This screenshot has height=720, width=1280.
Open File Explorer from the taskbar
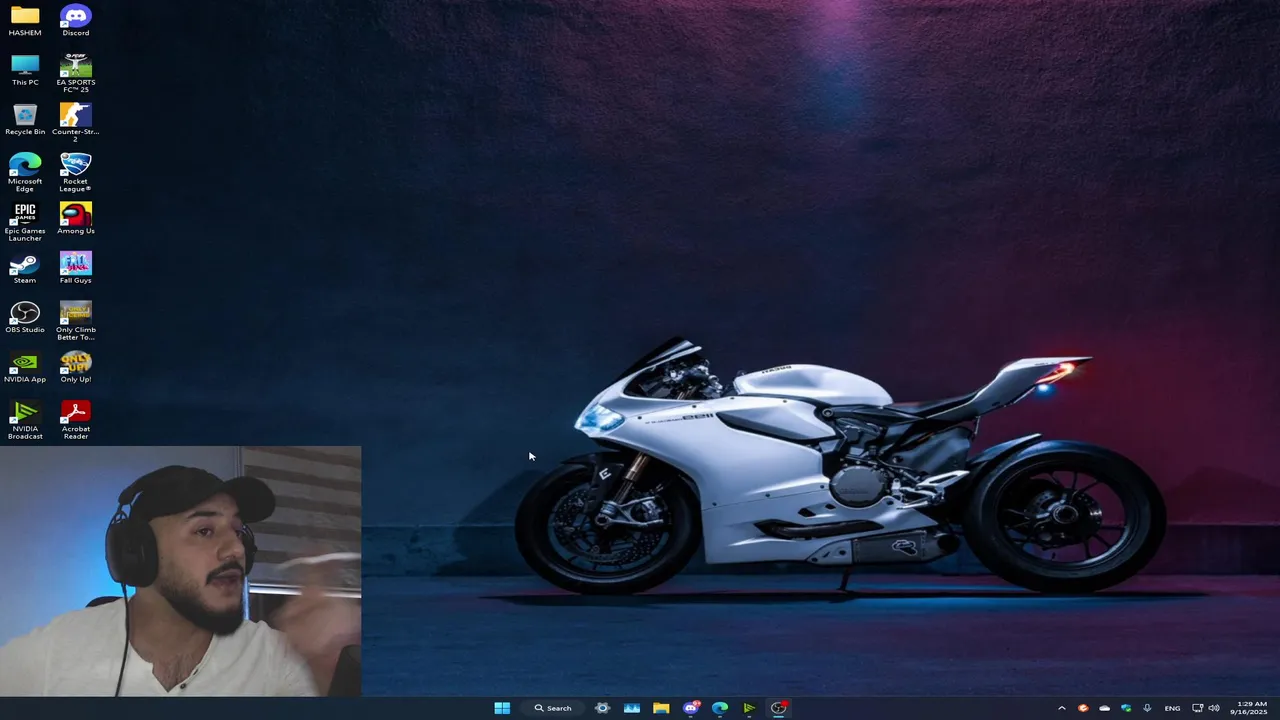(x=661, y=708)
